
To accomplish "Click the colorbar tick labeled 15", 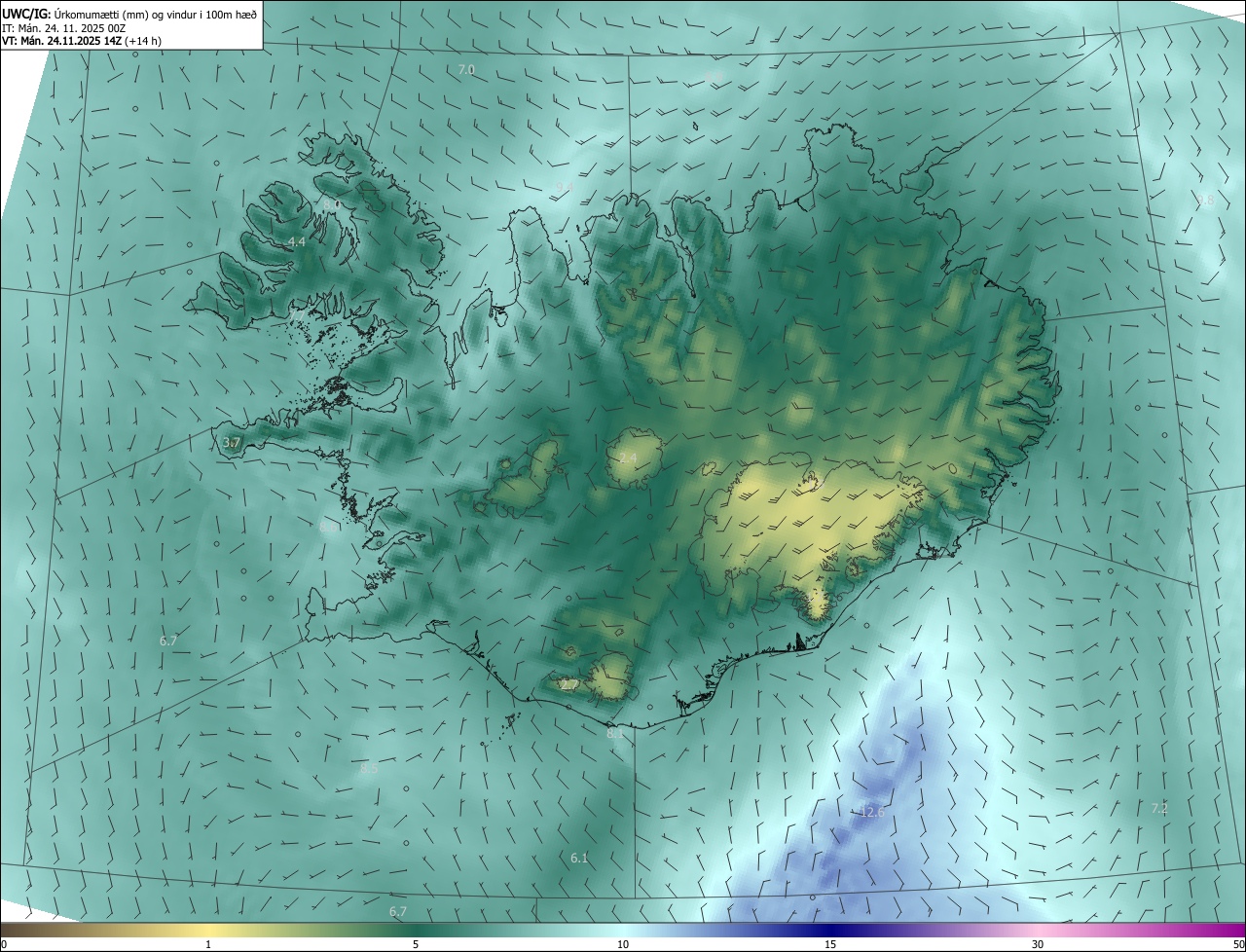I will coord(830,944).
